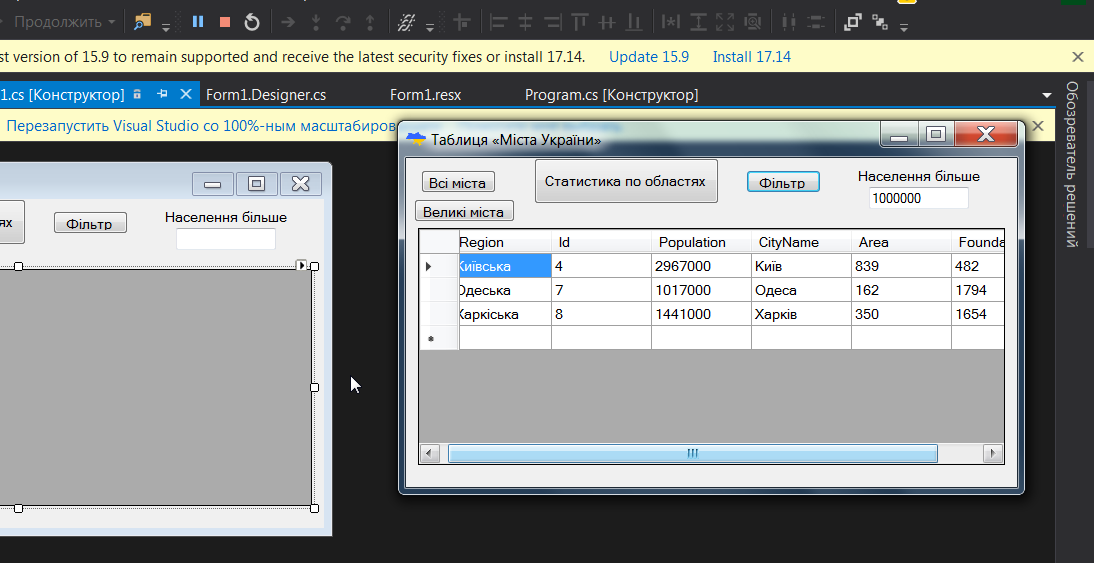
Task: Click the Area column header
Action: (x=901, y=242)
